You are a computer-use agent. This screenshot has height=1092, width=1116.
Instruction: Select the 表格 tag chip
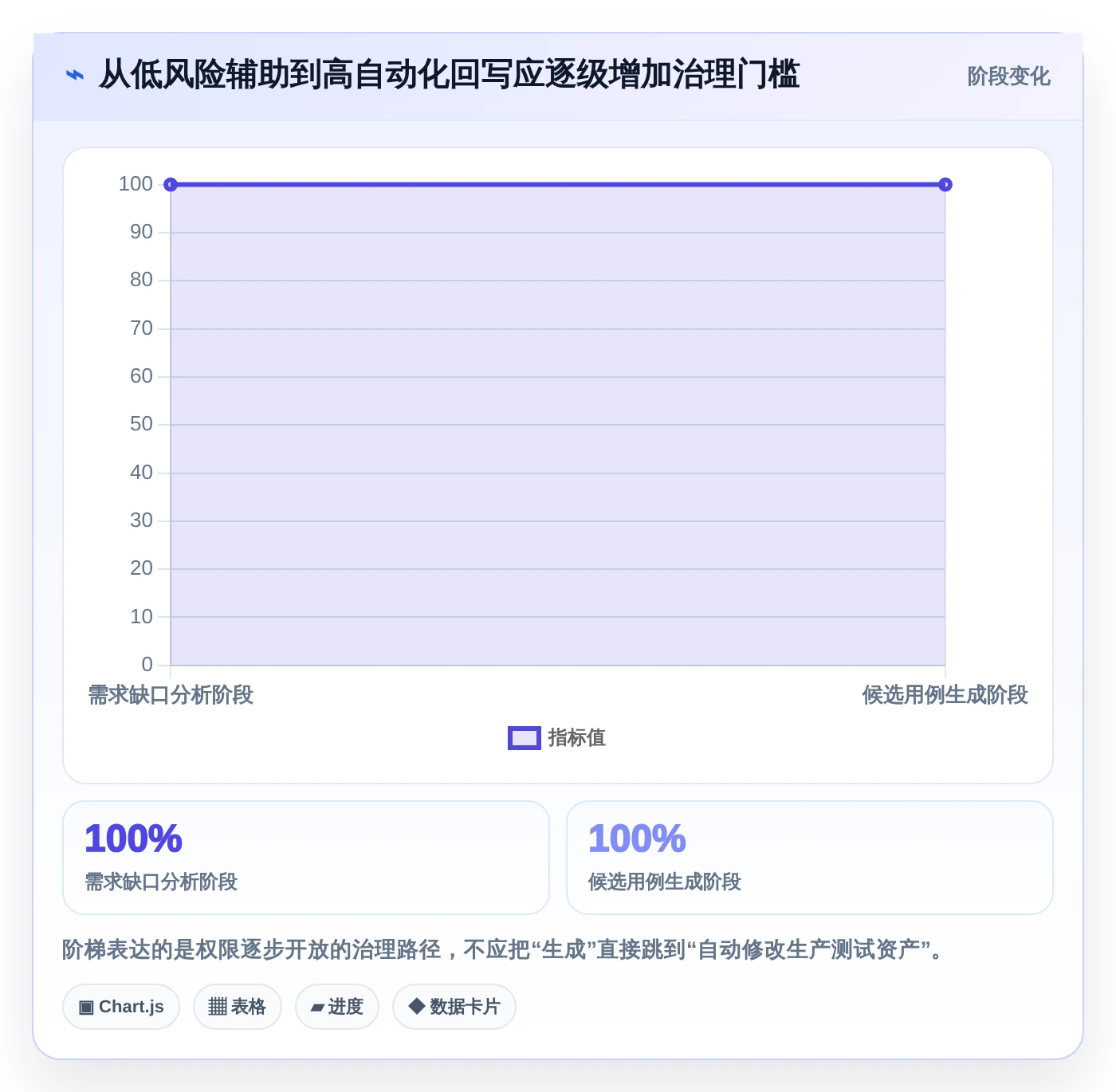(x=238, y=1007)
